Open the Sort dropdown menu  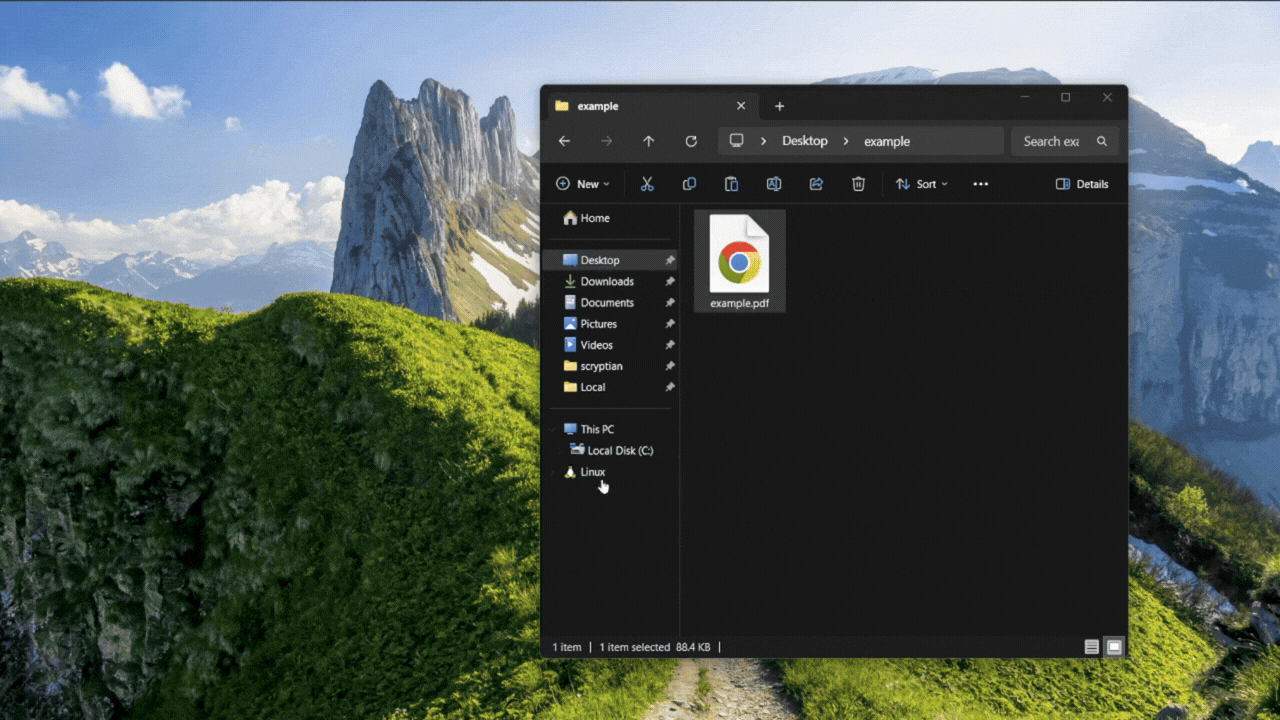click(921, 184)
